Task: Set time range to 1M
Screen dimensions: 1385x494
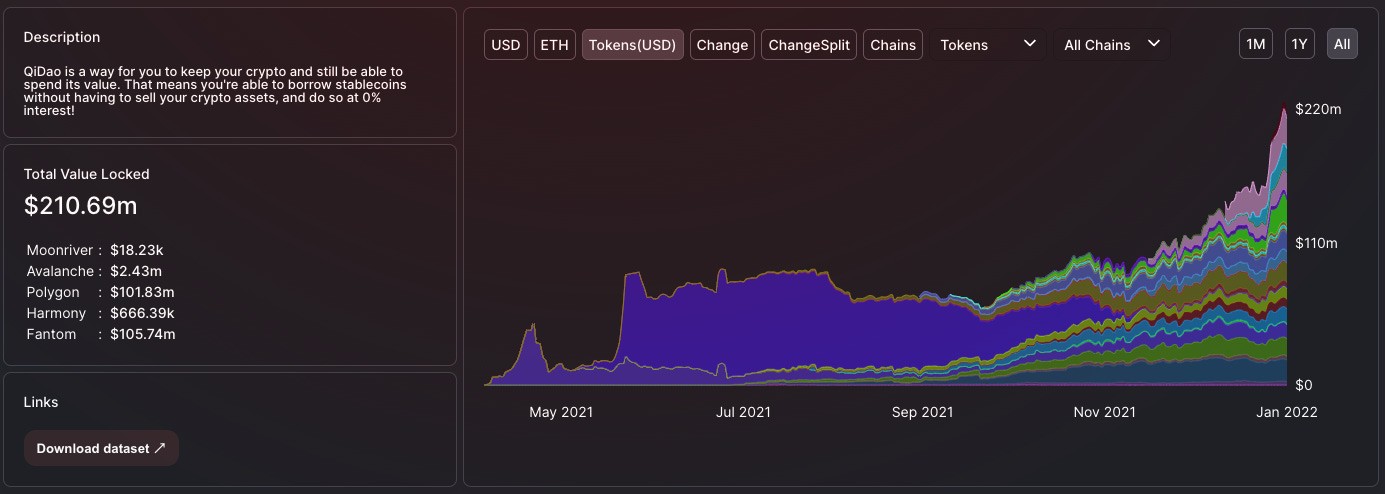Action: 1255,45
